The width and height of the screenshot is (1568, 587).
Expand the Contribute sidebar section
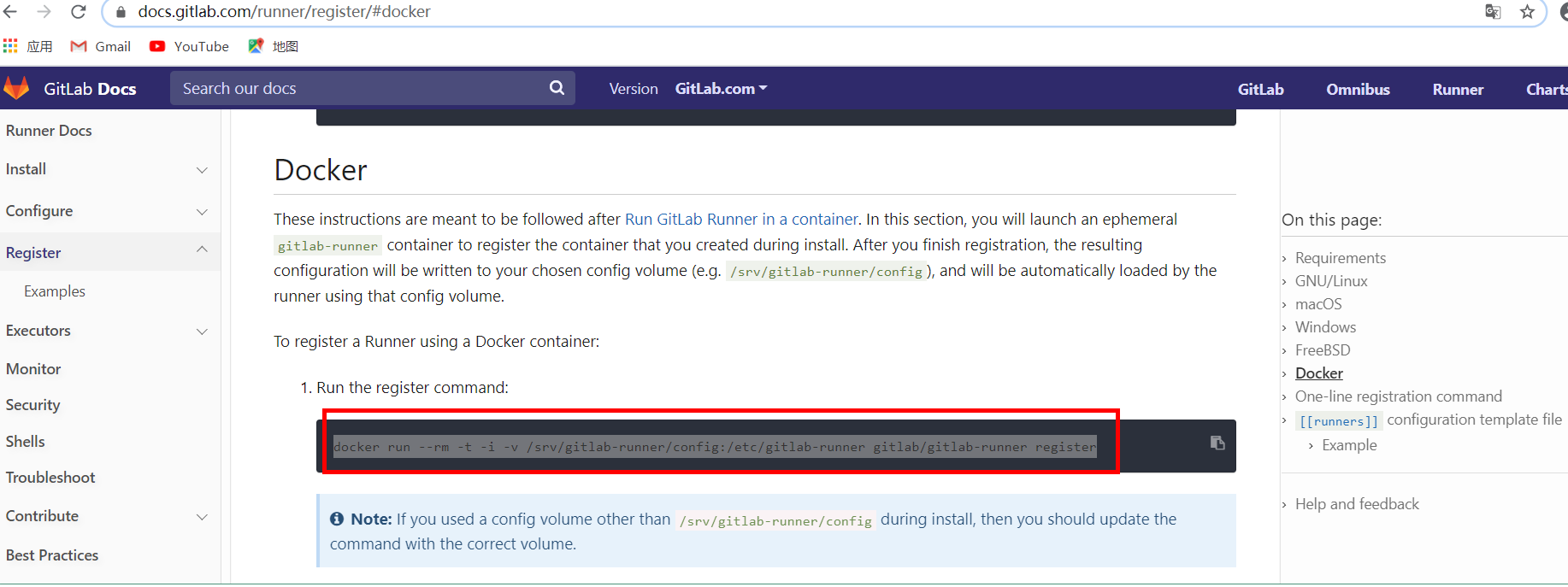click(202, 517)
